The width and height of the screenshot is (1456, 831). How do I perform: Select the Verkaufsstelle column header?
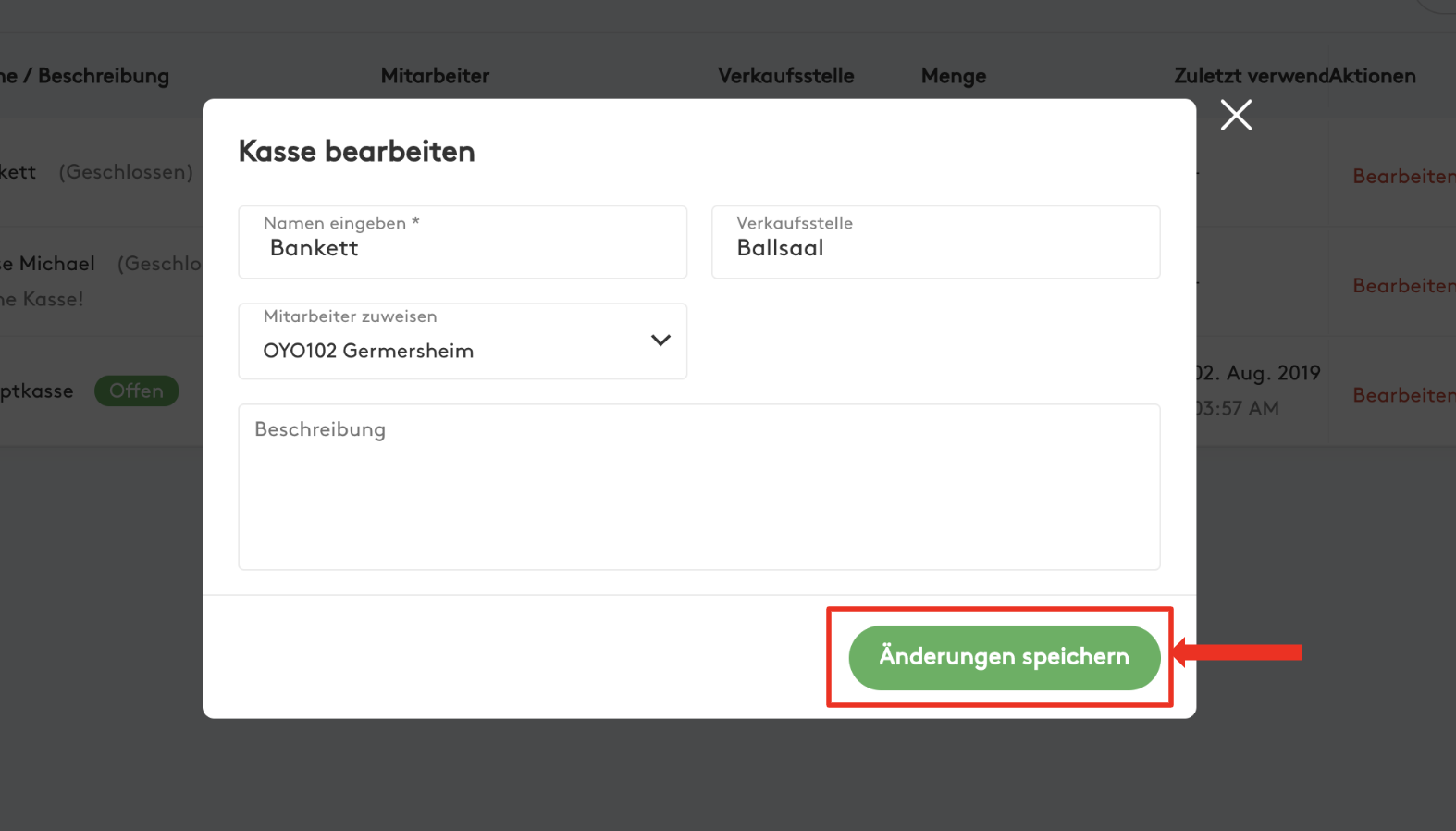[x=786, y=76]
